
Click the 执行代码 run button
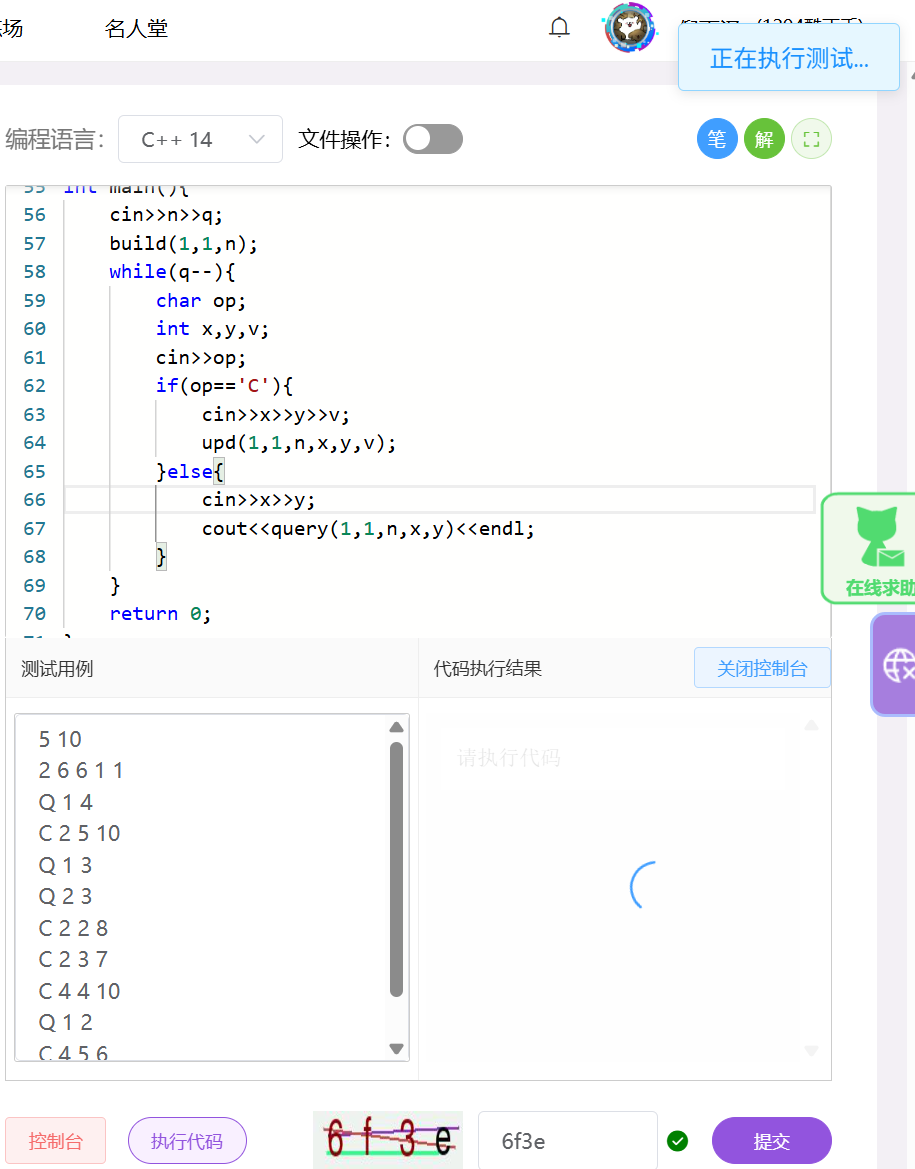coord(187,1140)
